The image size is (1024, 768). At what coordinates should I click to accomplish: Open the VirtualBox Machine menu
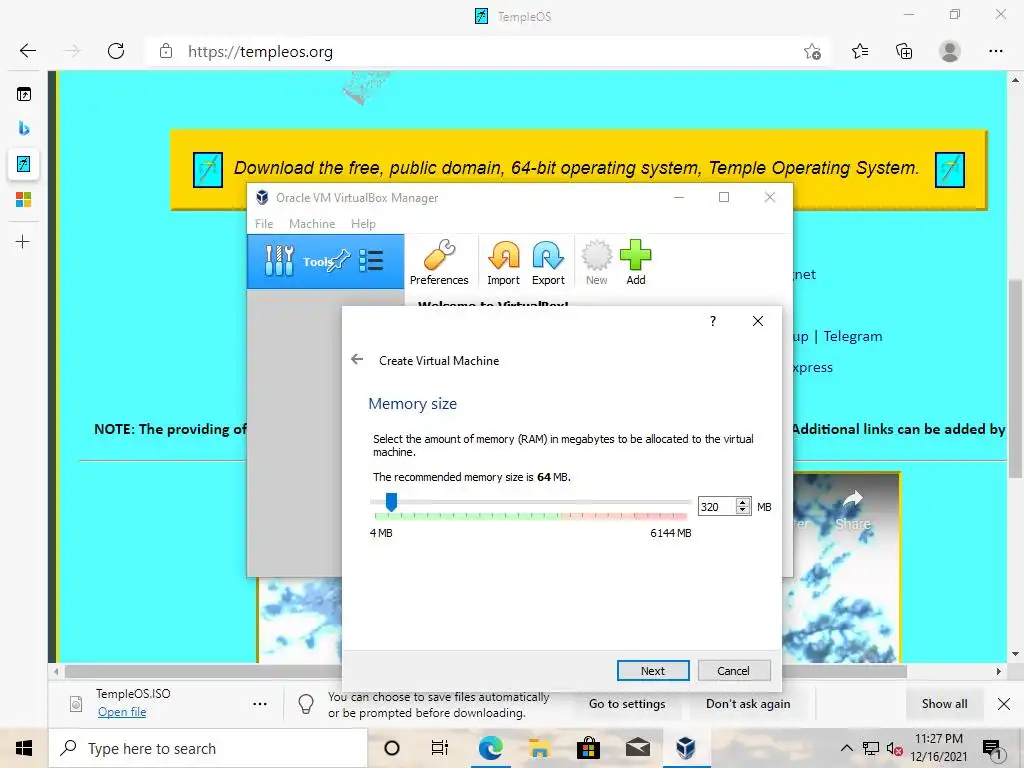coord(312,223)
